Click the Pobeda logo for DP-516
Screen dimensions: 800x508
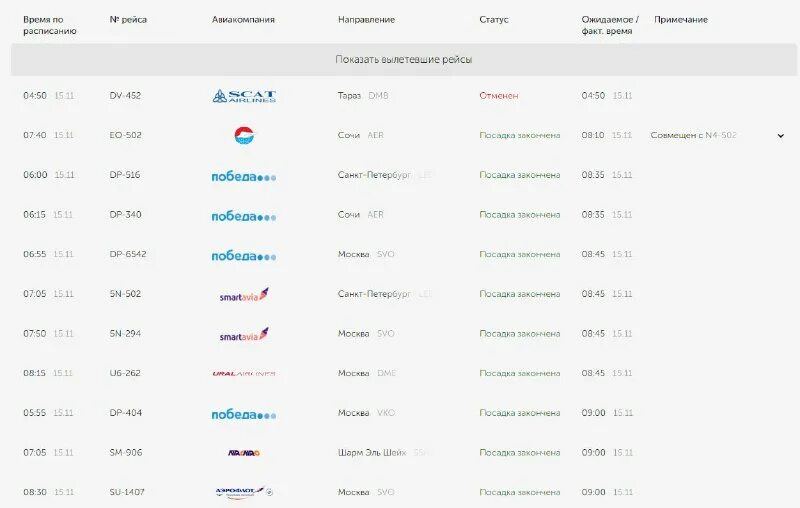pos(244,176)
